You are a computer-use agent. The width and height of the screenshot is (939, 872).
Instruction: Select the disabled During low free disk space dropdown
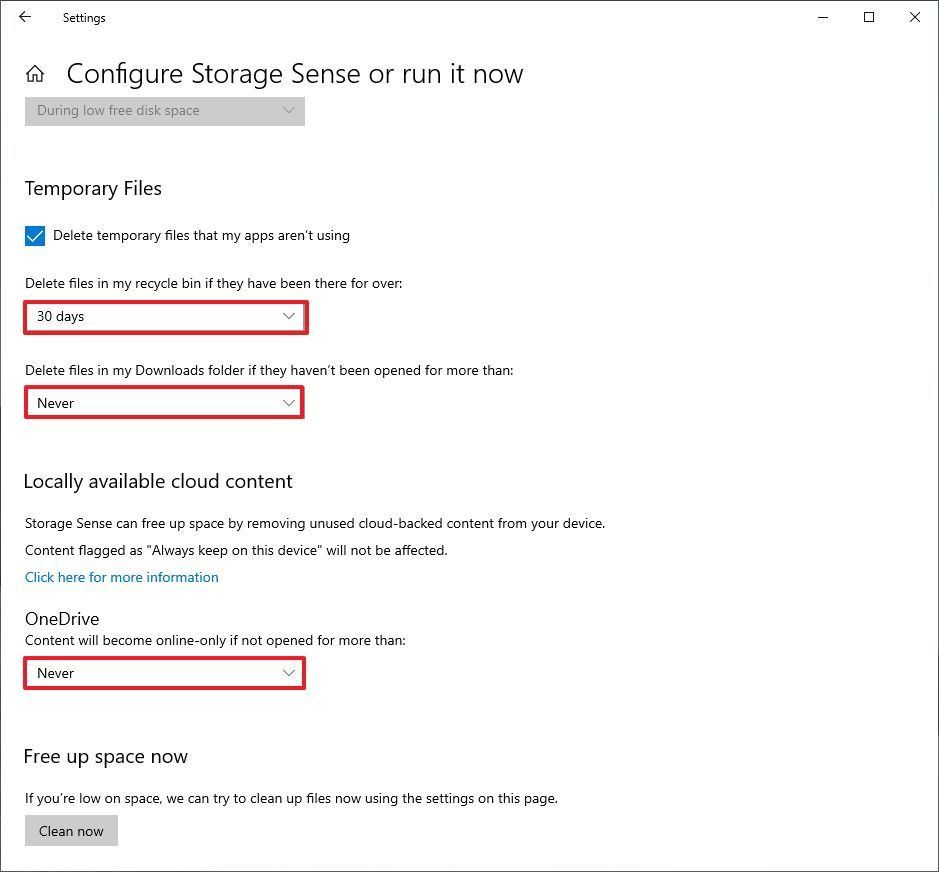(165, 110)
